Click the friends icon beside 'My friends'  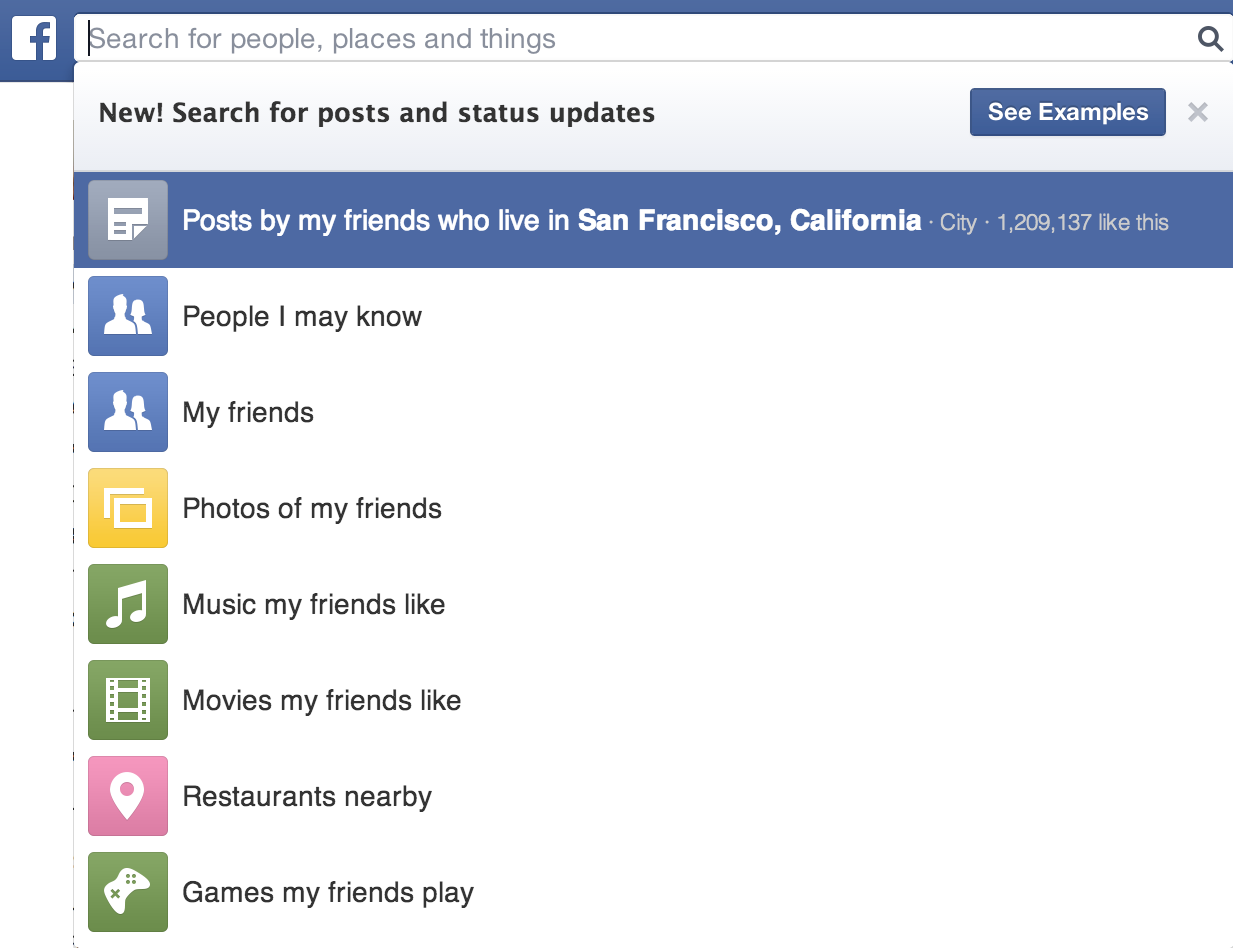128,412
